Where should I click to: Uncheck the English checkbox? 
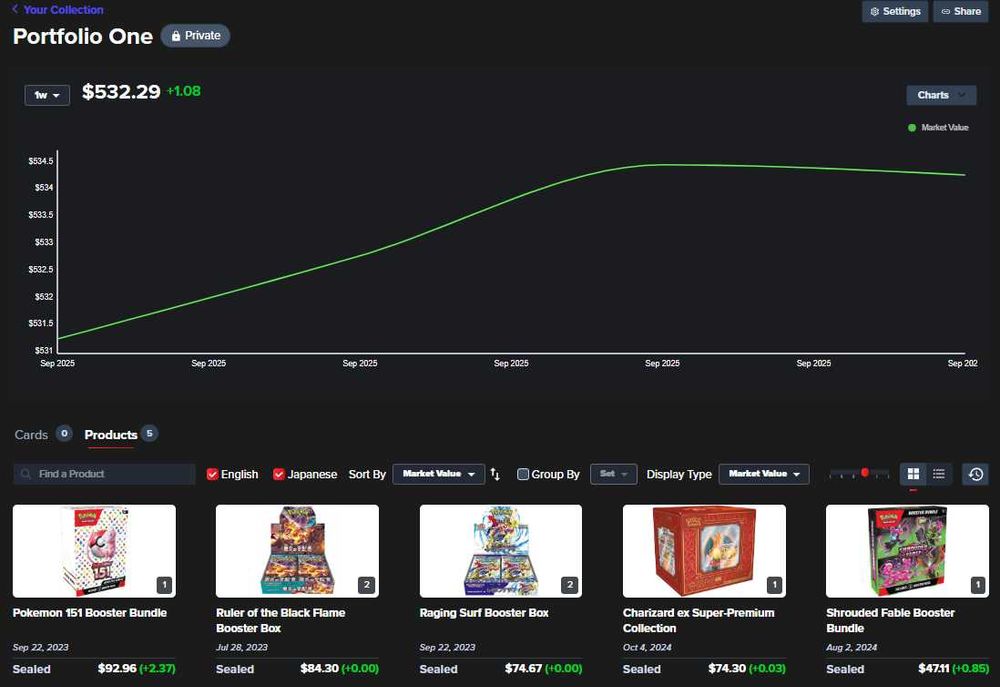coord(212,474)
